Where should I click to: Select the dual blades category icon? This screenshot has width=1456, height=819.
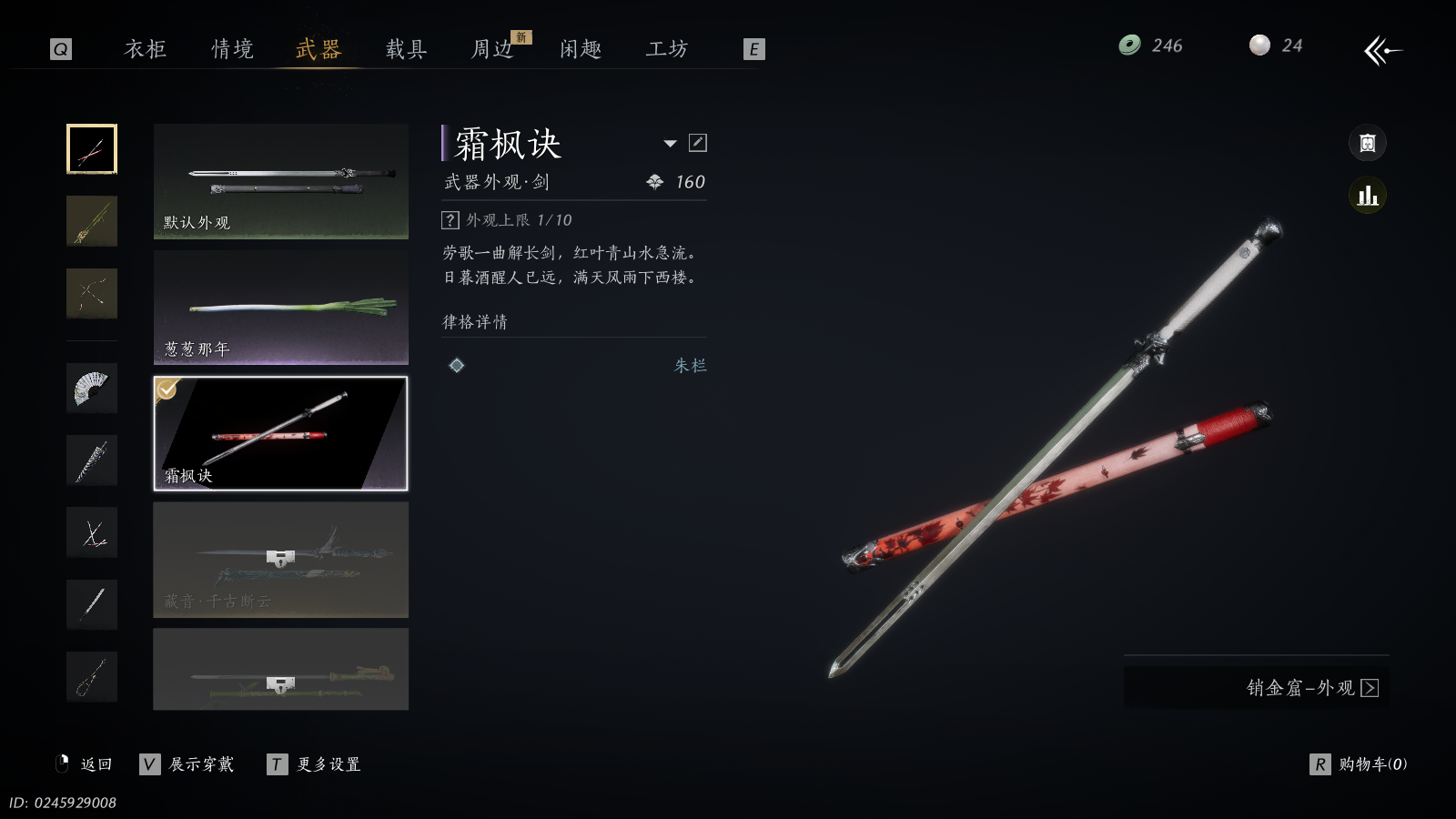point(92,532)
